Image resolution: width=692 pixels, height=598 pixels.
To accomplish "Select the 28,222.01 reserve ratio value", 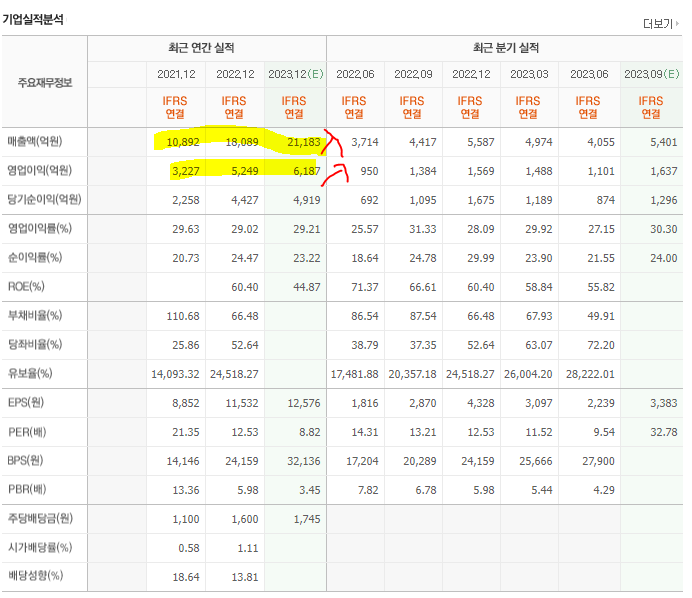I will point(590,374).
